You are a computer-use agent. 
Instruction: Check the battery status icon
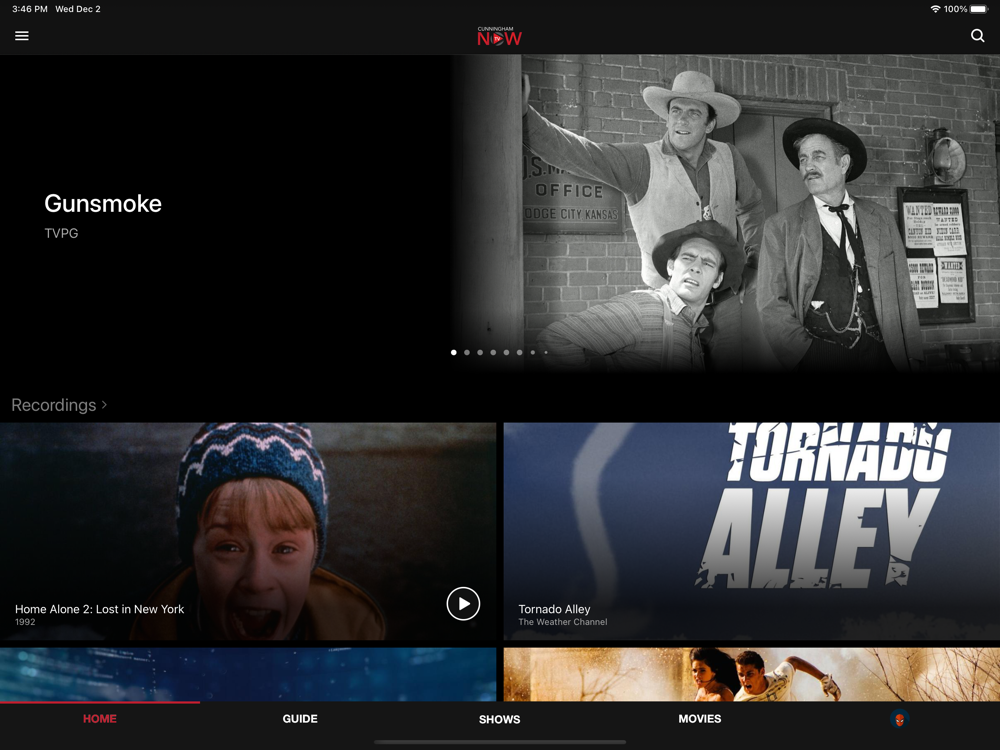(x=978, y=9)
